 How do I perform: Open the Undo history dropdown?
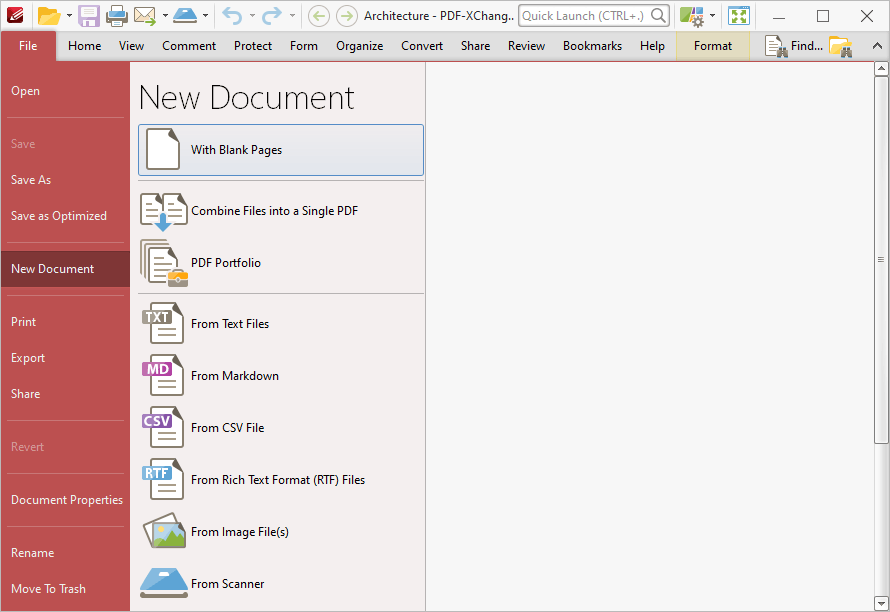(252, 16)
